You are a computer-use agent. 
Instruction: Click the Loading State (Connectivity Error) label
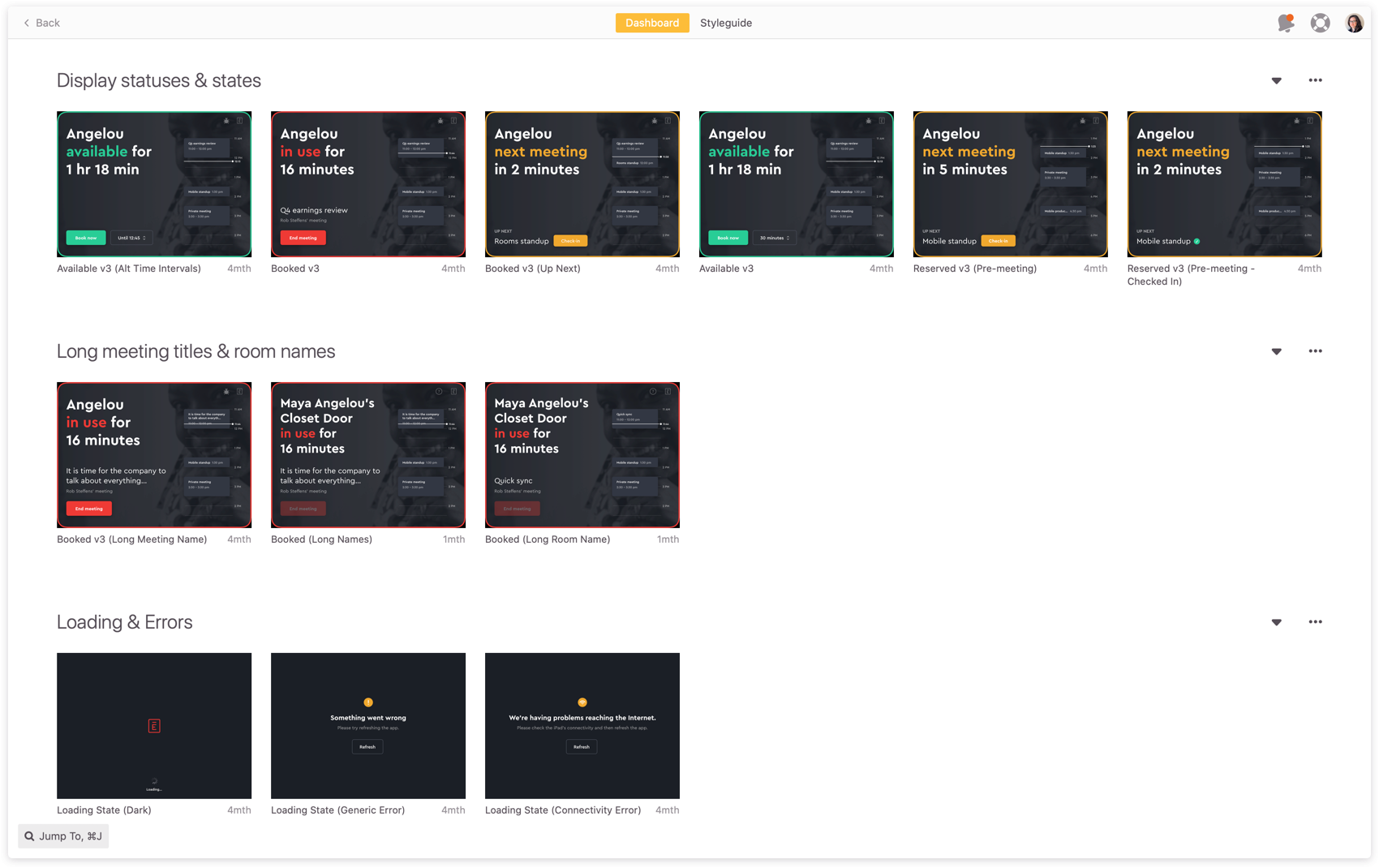pyautogui.click(x=563, y=810)
